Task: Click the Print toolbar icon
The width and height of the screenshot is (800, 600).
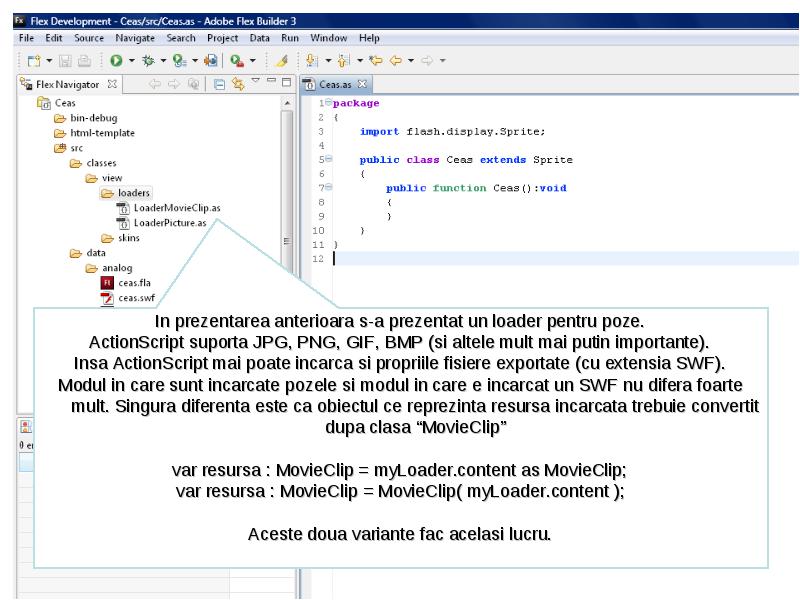Action: [x=84, y=61]
